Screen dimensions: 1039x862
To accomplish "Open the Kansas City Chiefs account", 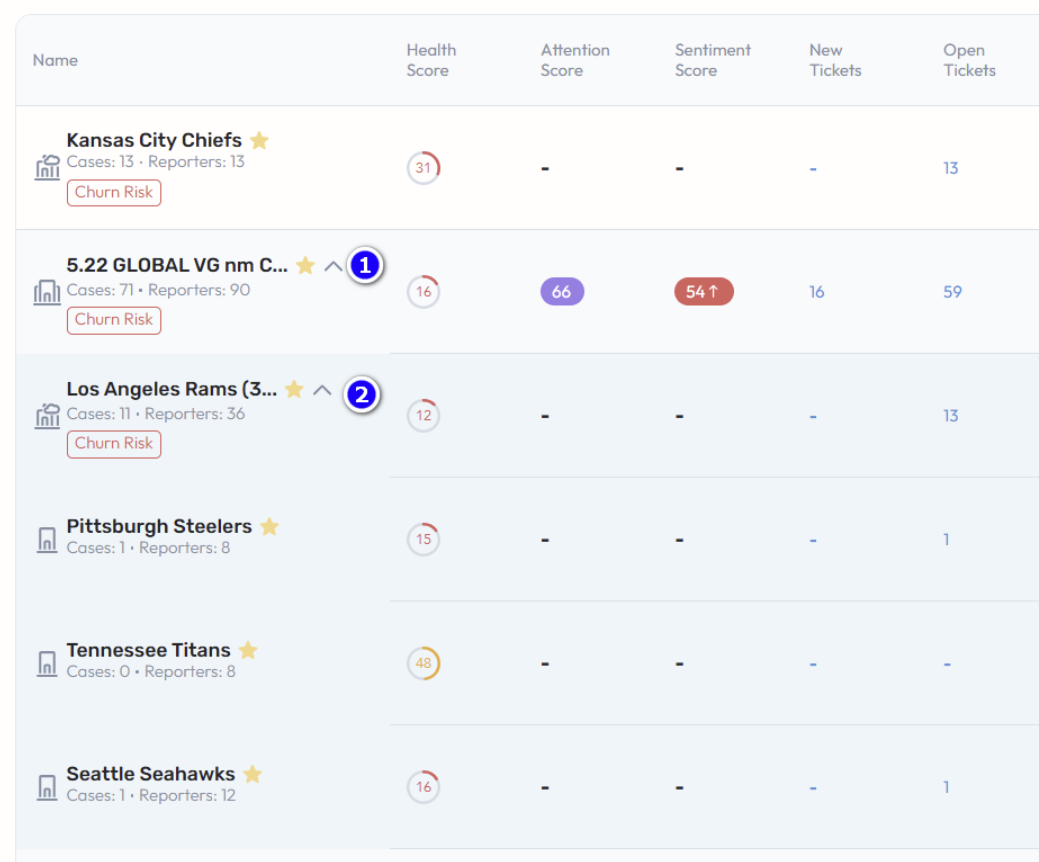I will click(154, 140).
